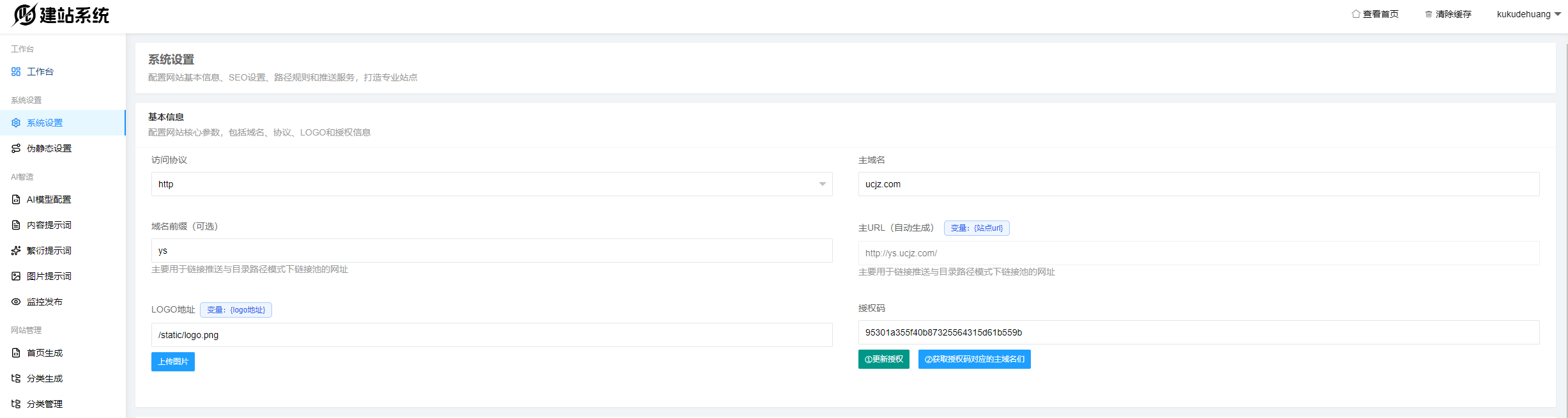Open AI模型配置 in the sidebar

[63, 199]
